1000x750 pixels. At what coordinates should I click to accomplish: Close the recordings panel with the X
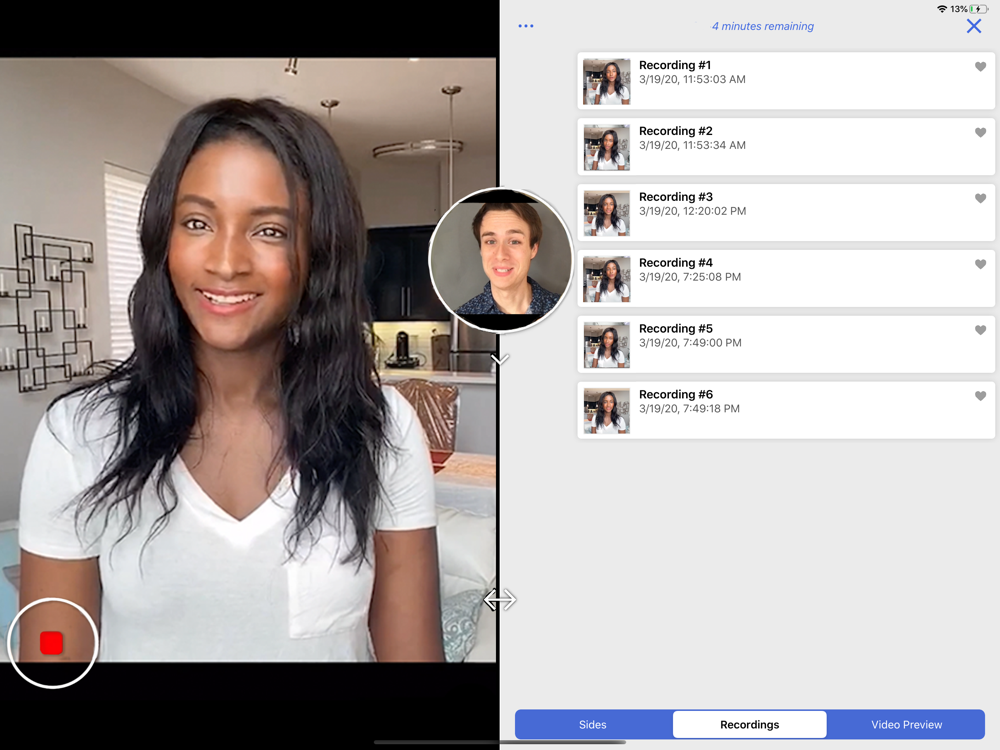[x=974, y=26]
